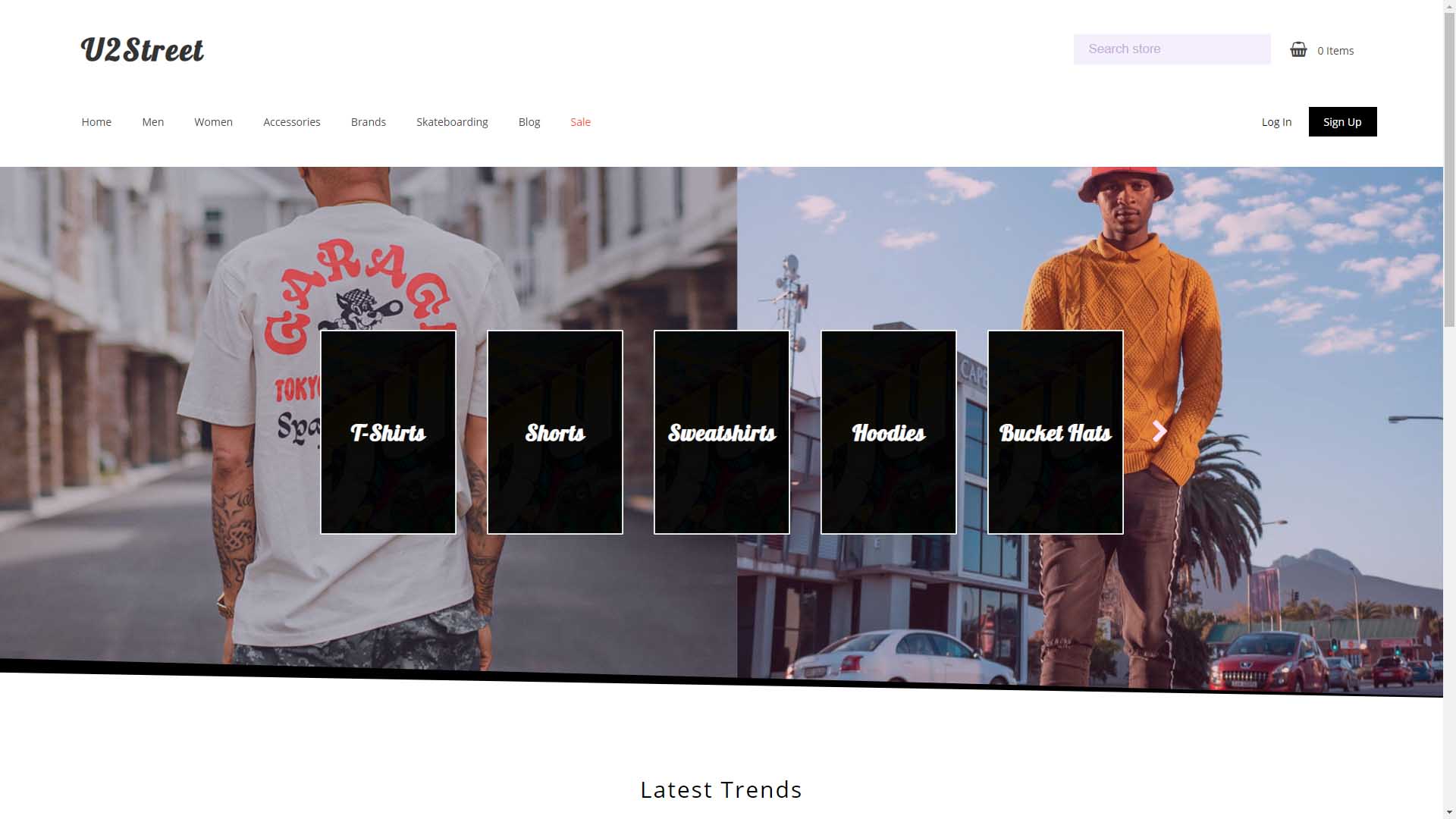Image resolution: width=1456 pixels, height=819 pixels.
Task: Click the T-Shirts category icon
Action: click(x=388, y=432)
